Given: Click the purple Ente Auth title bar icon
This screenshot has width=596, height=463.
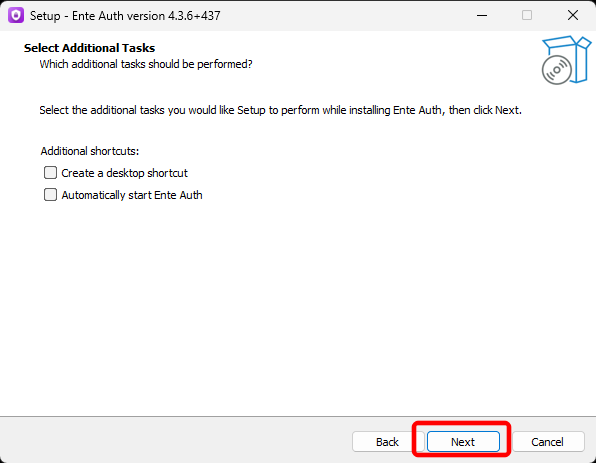Looking at the screenshot, I should click(16, 16).
